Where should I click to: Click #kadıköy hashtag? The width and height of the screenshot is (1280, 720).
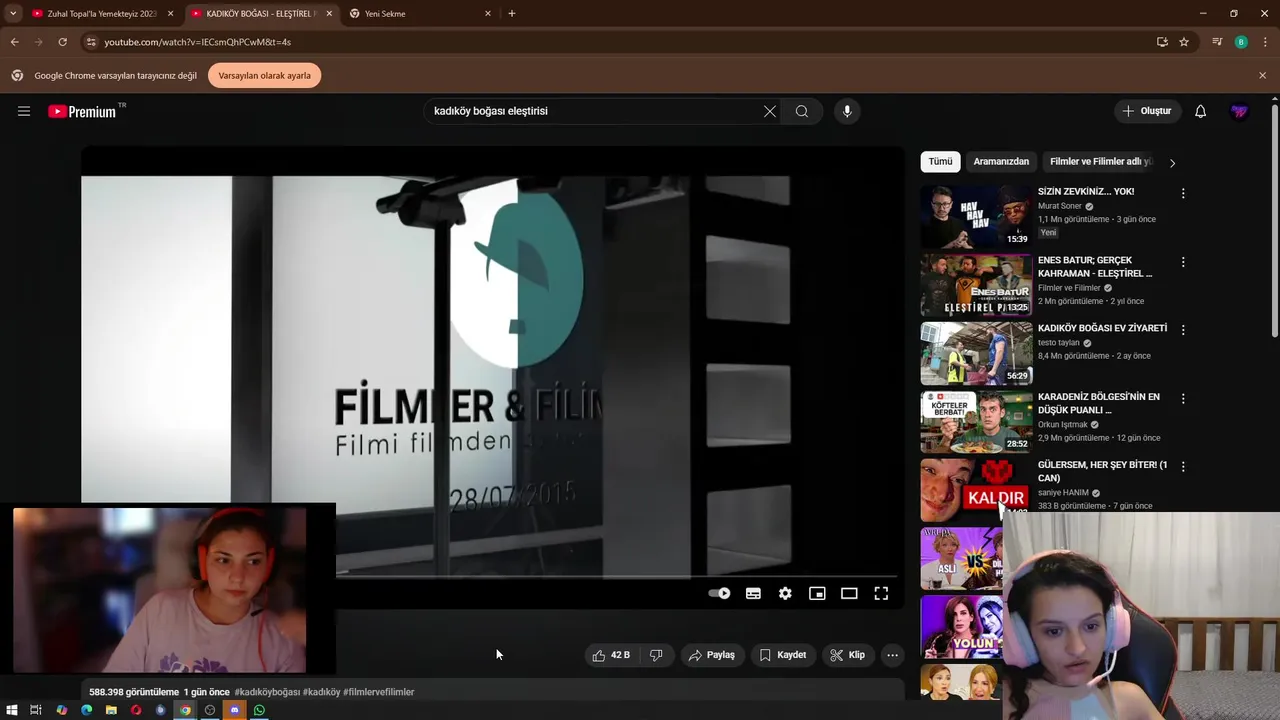click(x=321, y=692)
